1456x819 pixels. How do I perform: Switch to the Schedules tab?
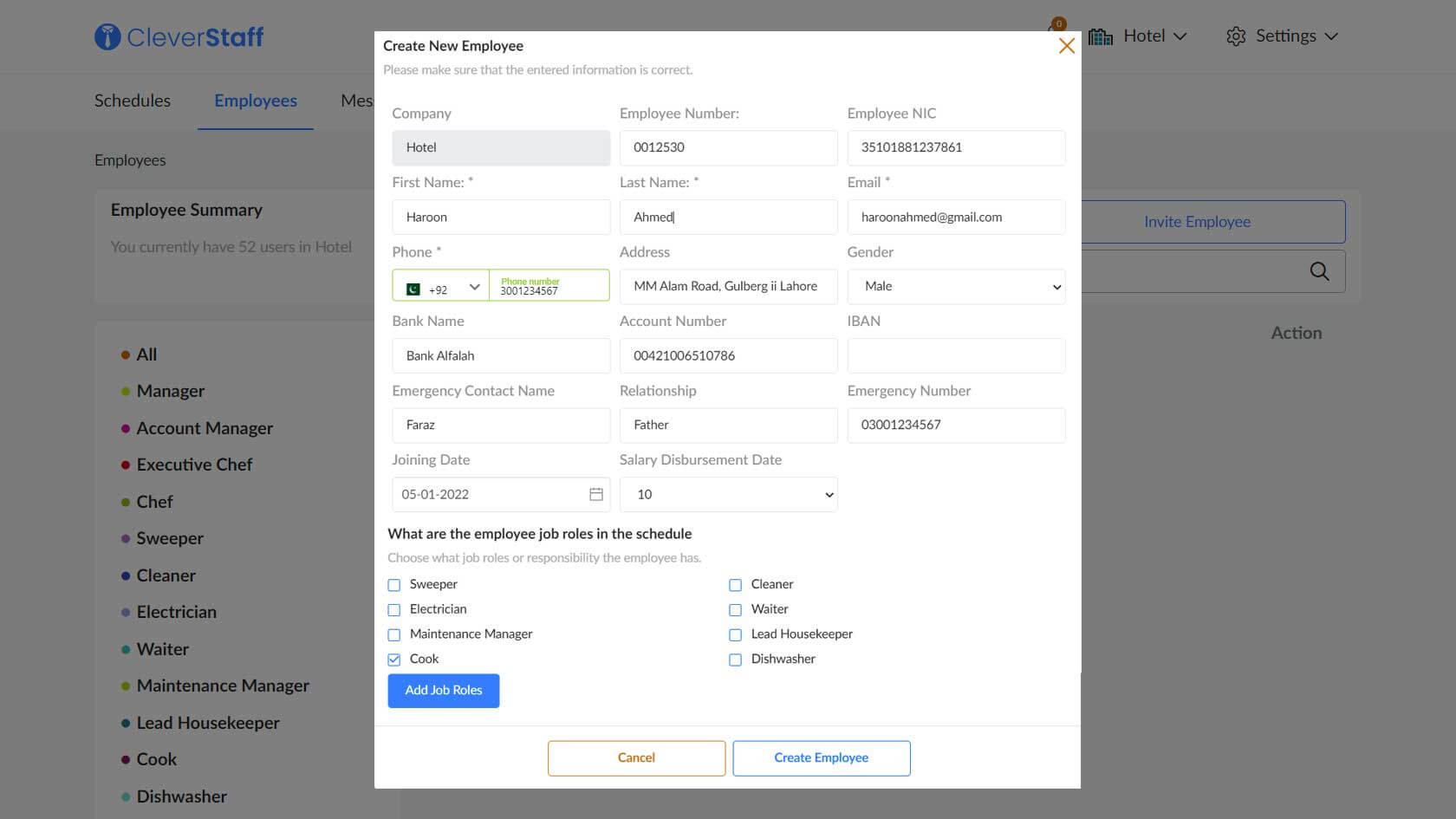click(x=133, y=101)
